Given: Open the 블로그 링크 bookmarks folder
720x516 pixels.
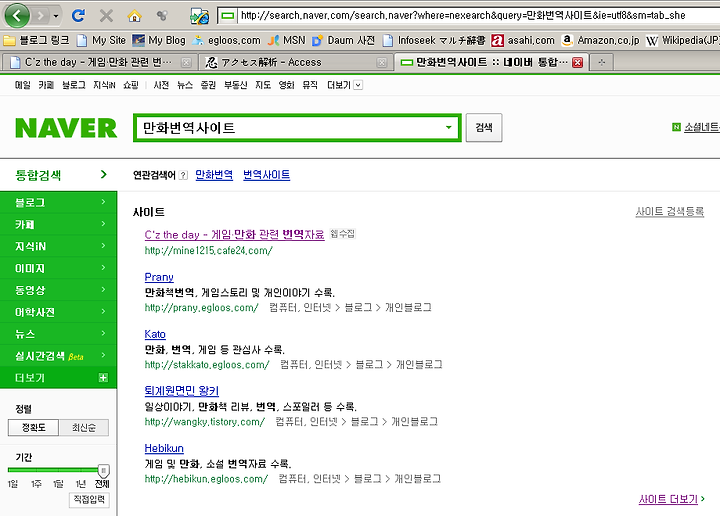Looking at the screenshot, I should (36, 40).
